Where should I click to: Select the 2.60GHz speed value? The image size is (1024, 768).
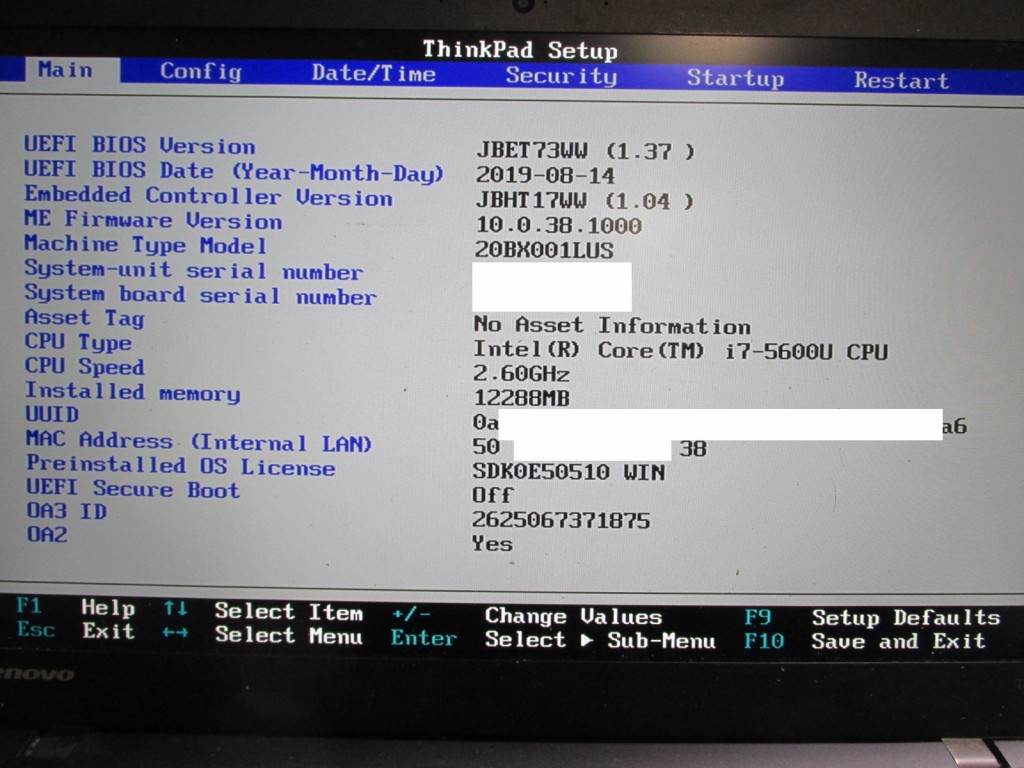[x=521, y=374]
